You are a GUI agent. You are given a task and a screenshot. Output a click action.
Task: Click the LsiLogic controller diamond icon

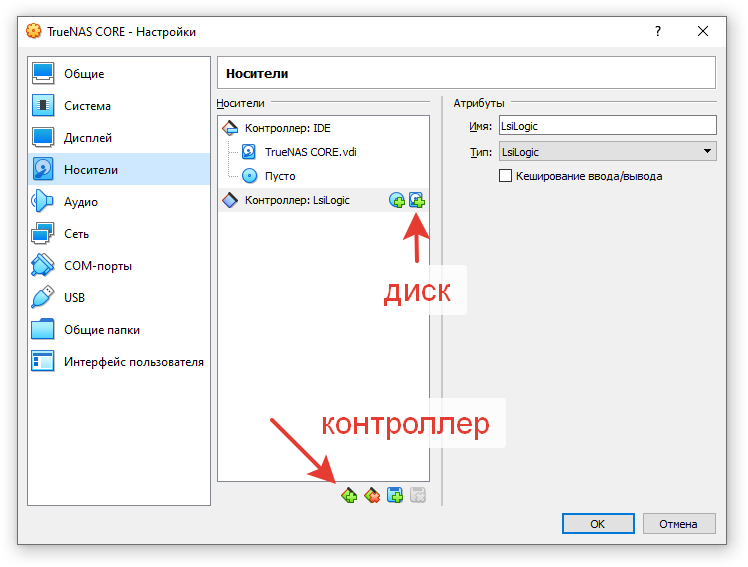(230, 200)
